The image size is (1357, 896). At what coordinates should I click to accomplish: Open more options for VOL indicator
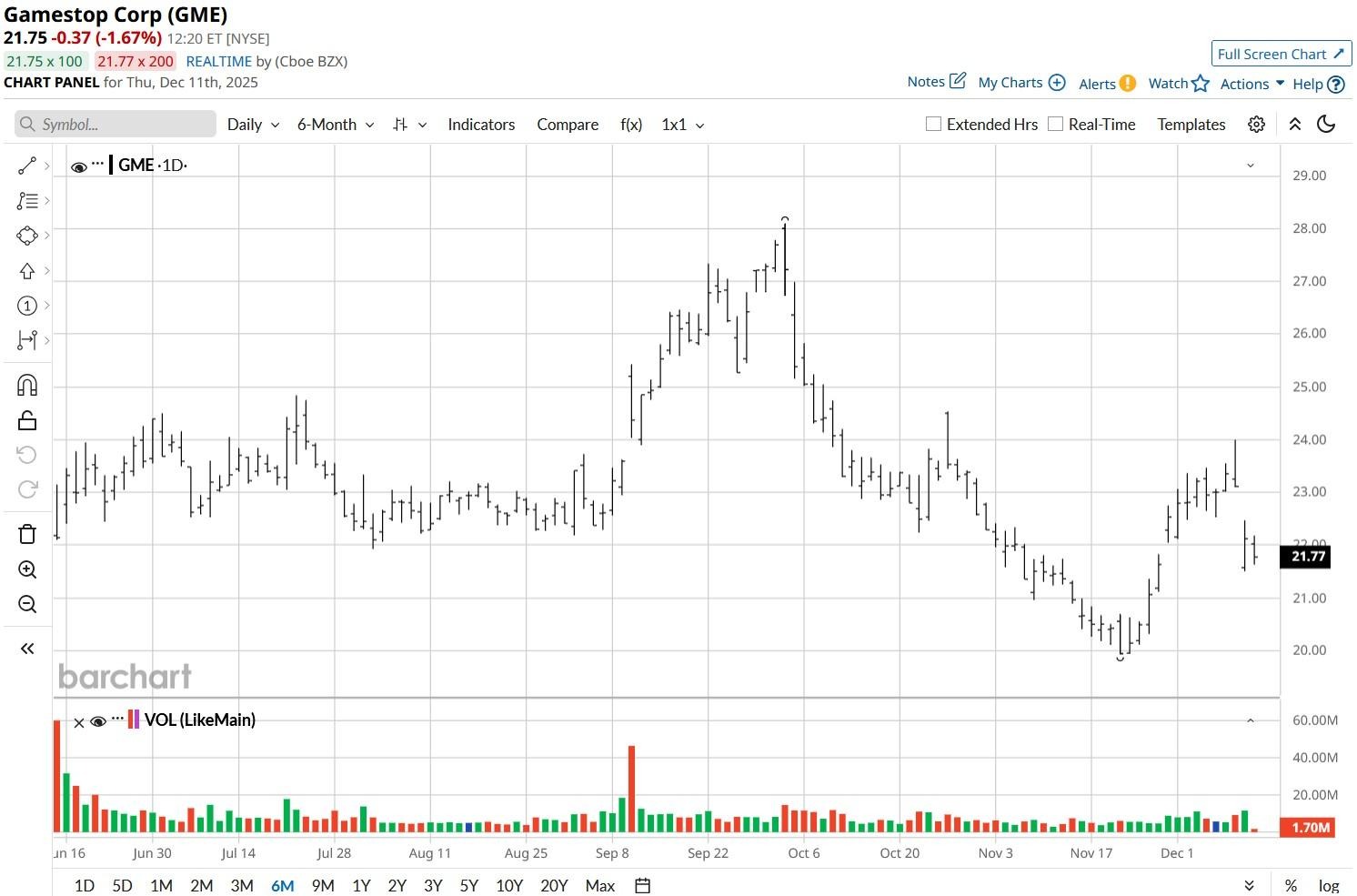click(117, 720)
